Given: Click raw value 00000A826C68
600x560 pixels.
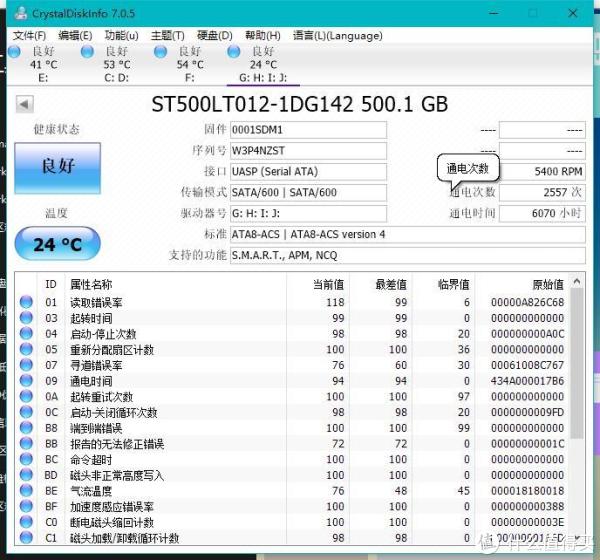Looking at the screenshot, I should coord(527,302).
